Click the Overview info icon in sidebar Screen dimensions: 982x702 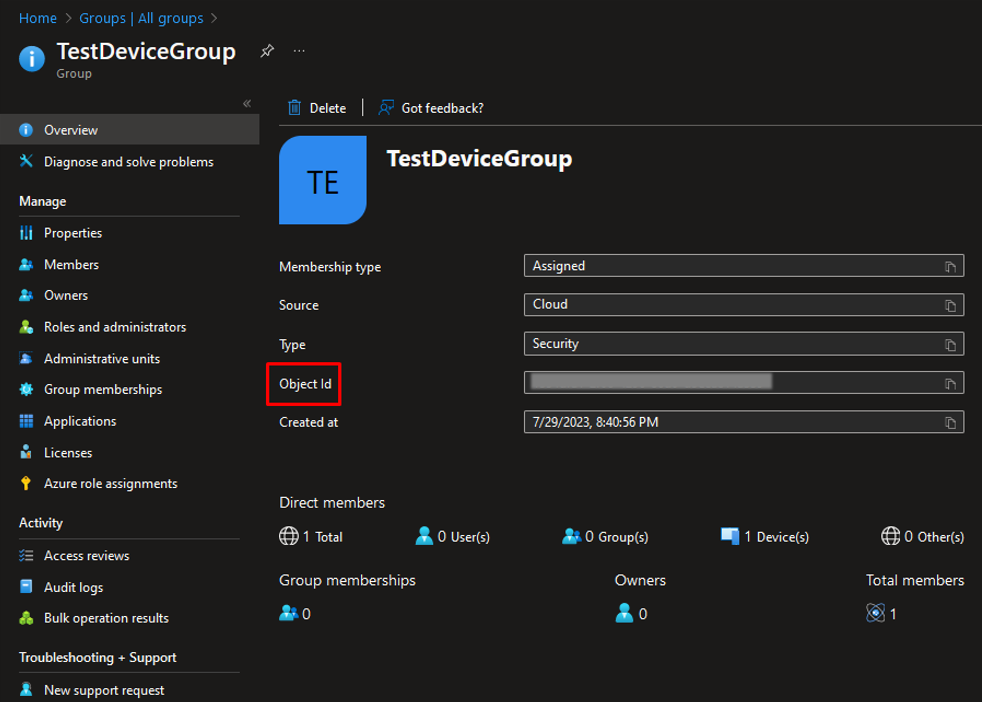[26, 130]
